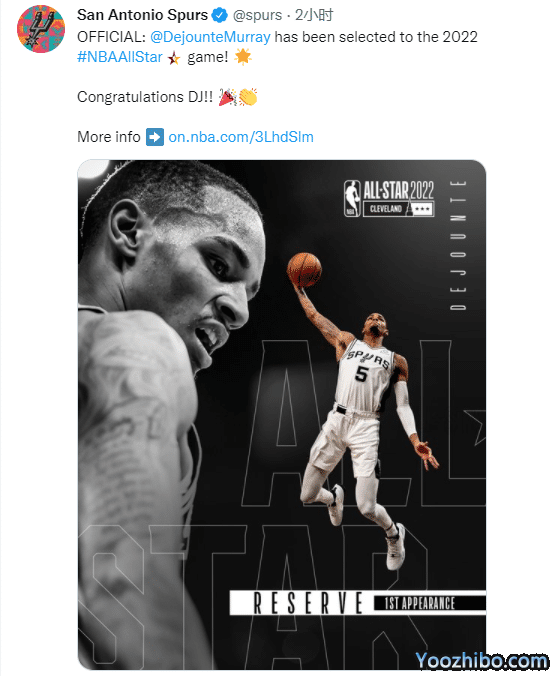The height and width of the screenshot is (676, 556).
Task: Open the @spurs handle
Action: pyautogui.click(x=257, y=15)
